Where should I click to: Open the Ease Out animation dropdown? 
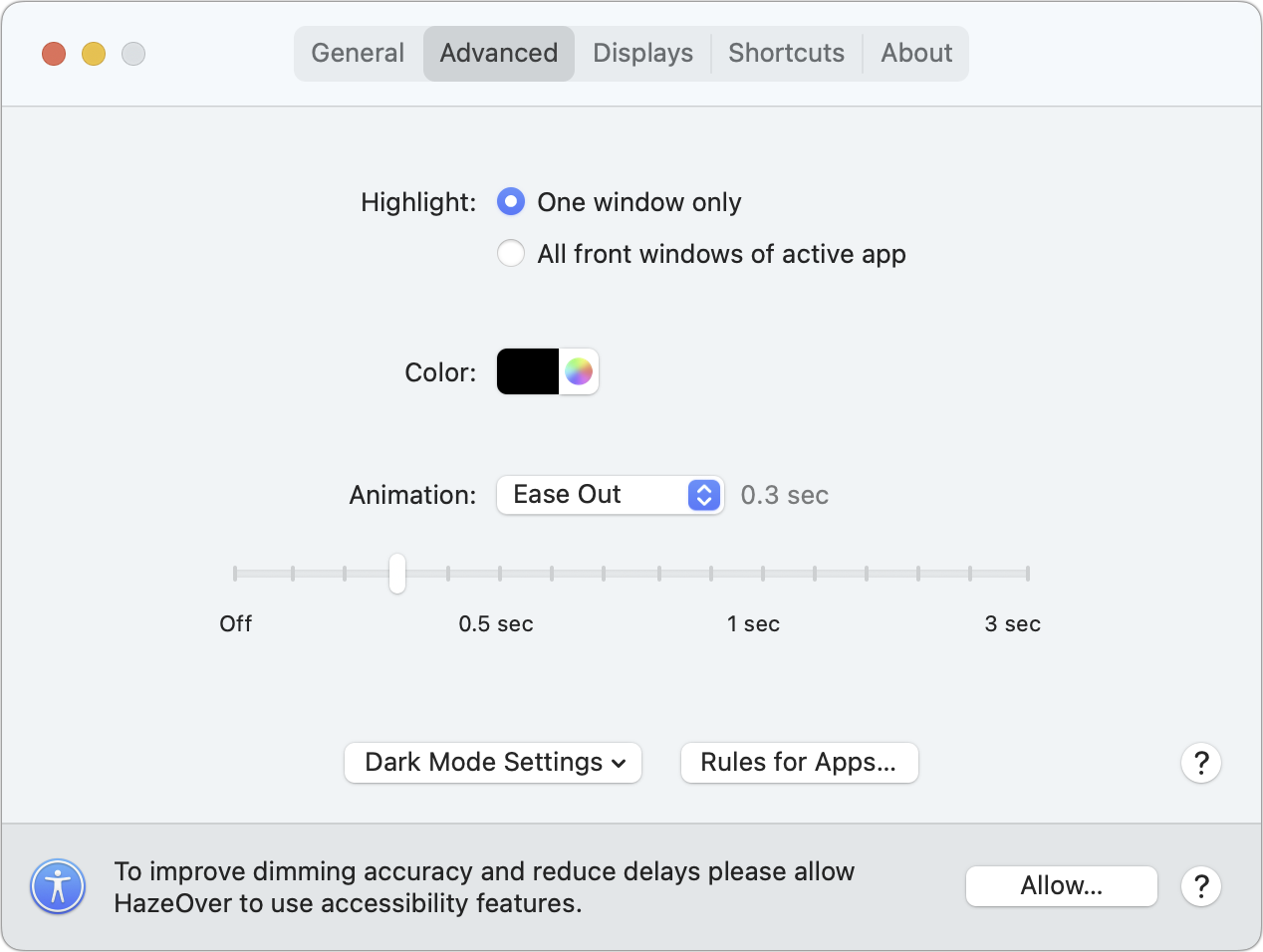[610, 495]
